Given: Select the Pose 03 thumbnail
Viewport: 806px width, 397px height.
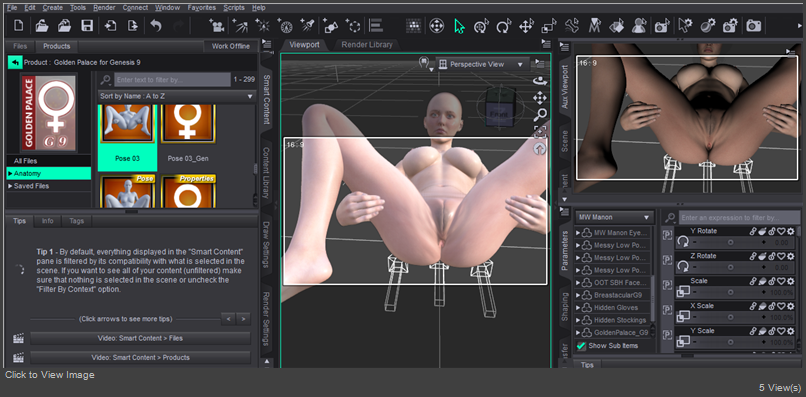Looking at the screenshot, I should pos(127,138).
